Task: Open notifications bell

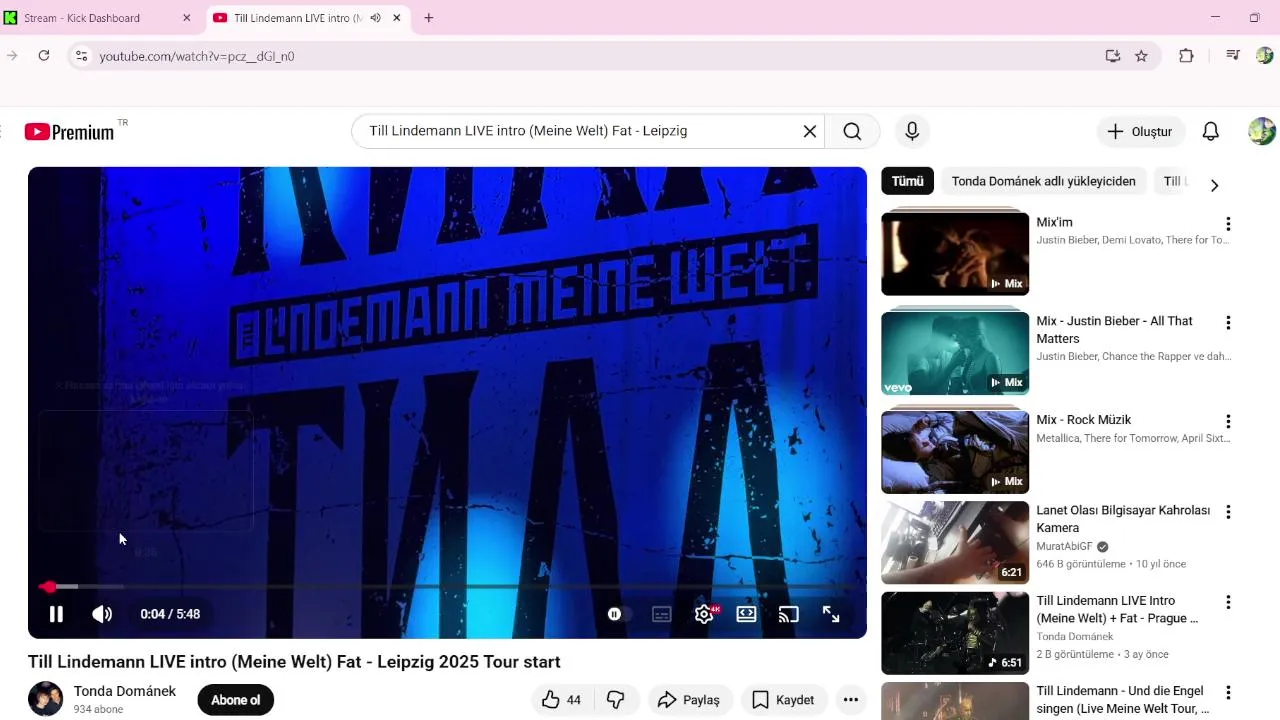Action: (x=1210, y=131)
